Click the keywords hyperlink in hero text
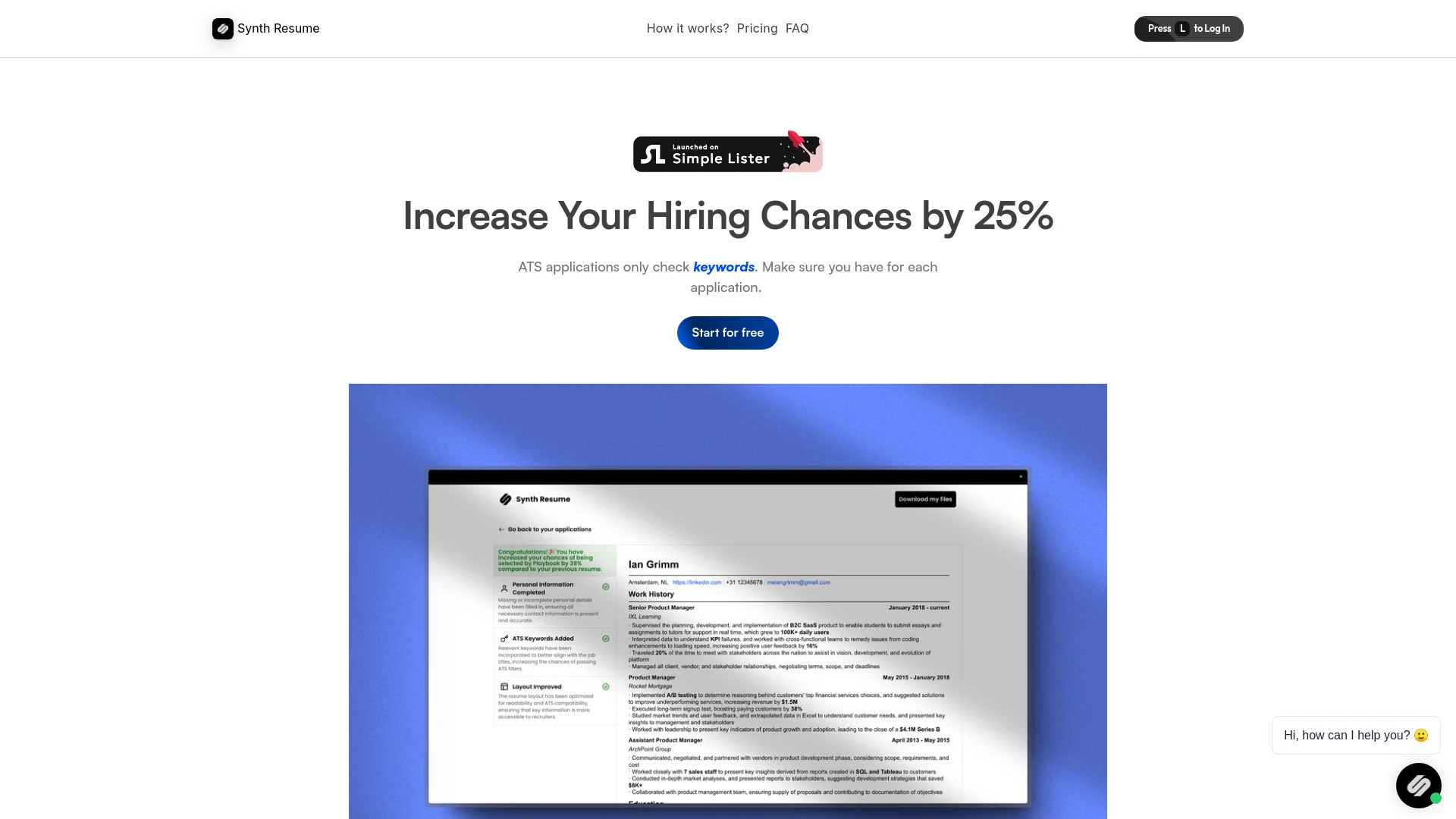Image resolution: width=1456 pixels, height=819 pixels. [723, 266]
